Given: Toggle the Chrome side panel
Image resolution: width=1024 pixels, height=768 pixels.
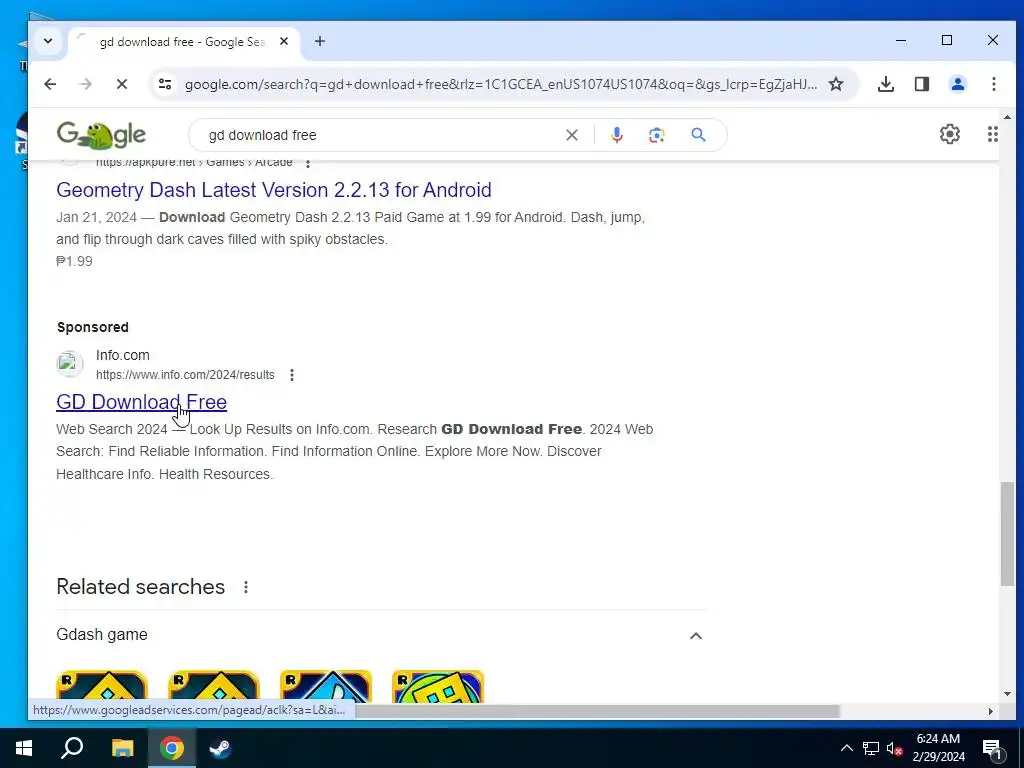Looking at the screenshot, I should click(921, 84).
